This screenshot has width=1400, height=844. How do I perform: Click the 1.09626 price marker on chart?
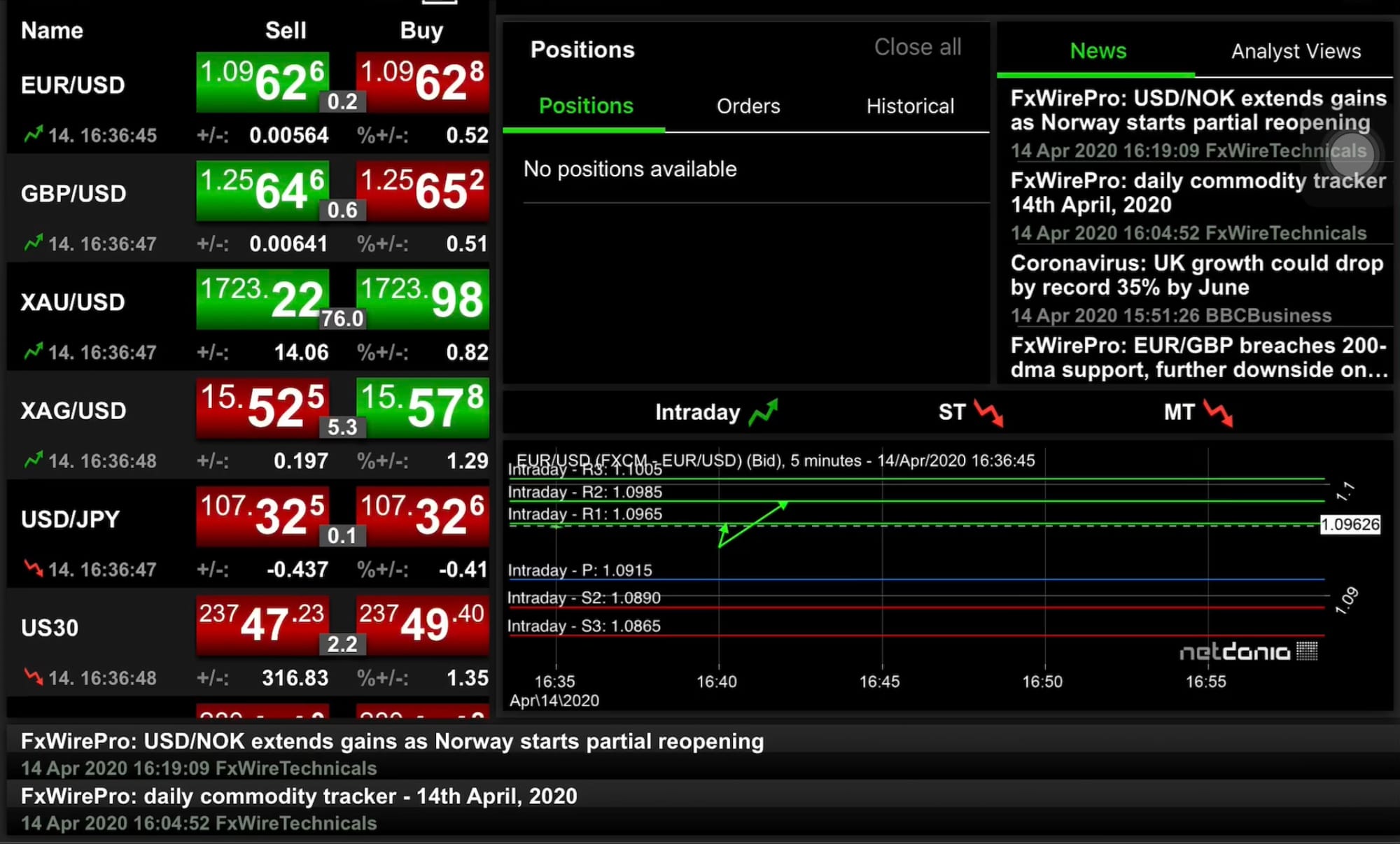(x=1350, y=524)
